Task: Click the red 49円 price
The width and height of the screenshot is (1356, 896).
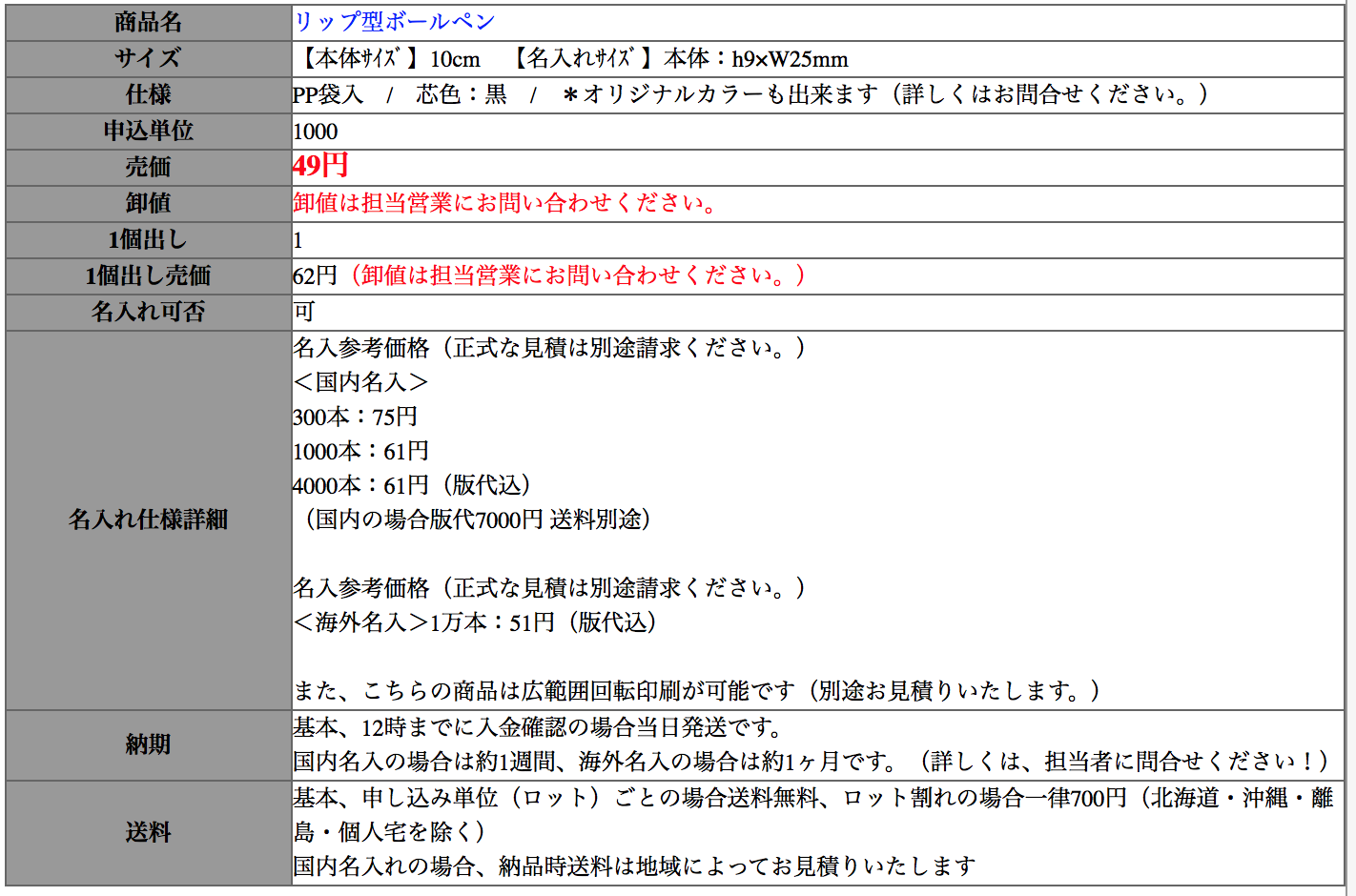Action: click(320, 166)
